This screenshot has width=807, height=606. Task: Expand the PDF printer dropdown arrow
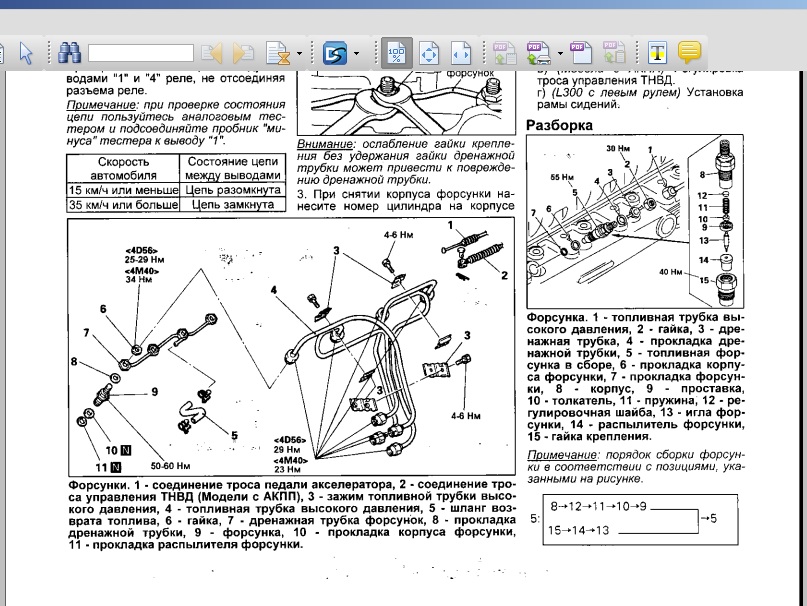[560, 53]
